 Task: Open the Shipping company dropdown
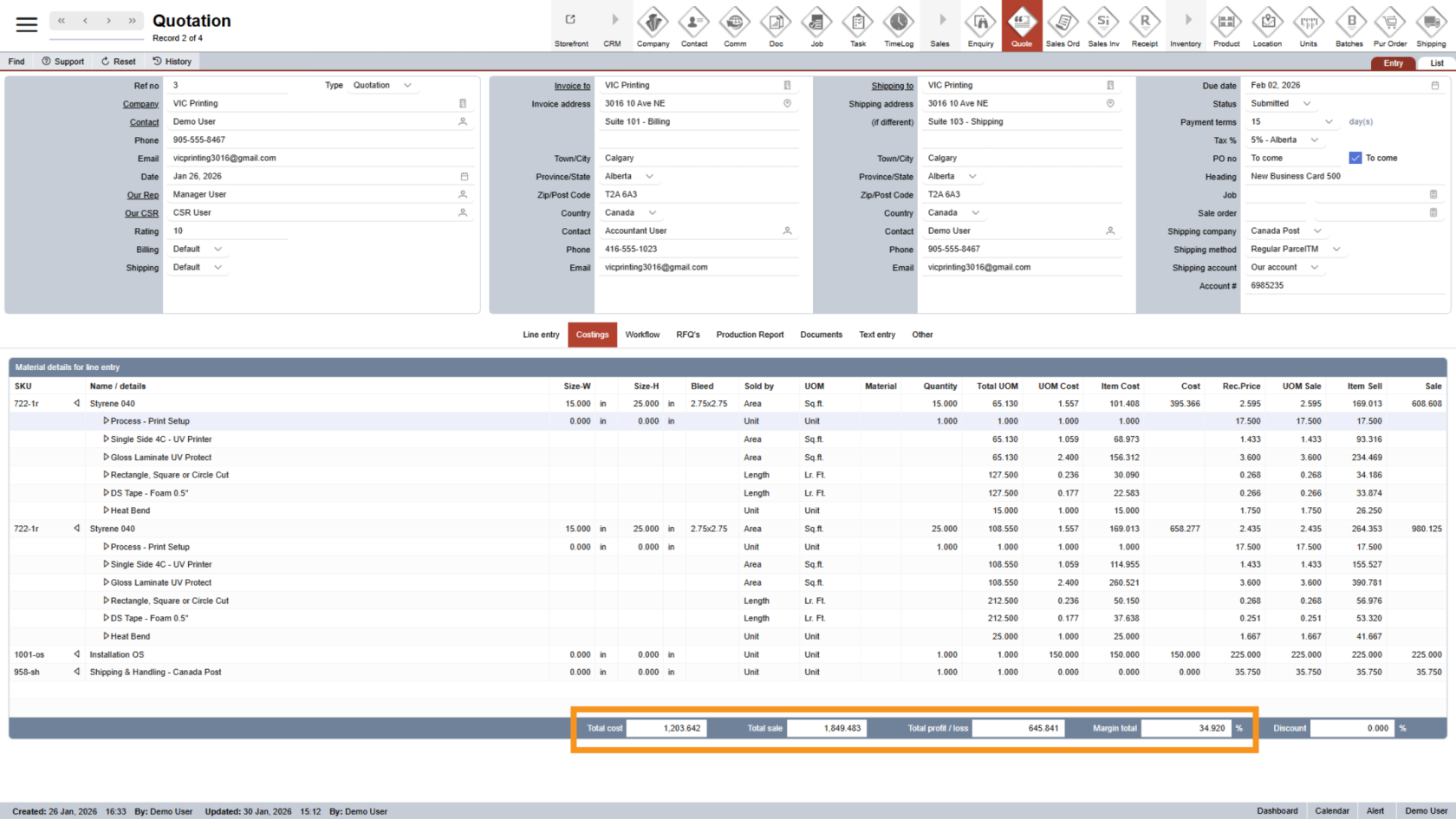click(x=1317, y=231)
